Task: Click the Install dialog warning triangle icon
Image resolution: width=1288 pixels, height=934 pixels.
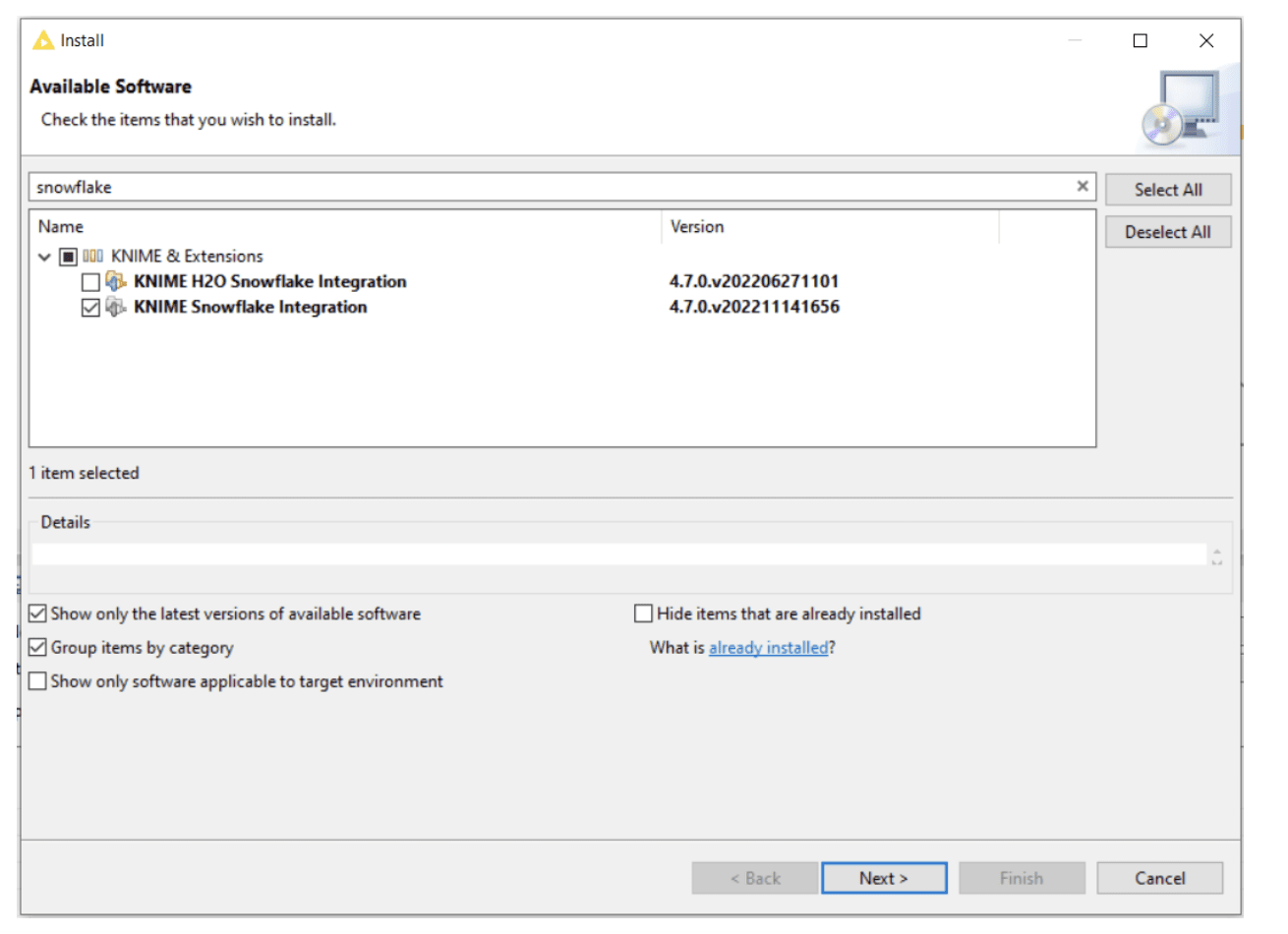Action: (x=43, y=40)
